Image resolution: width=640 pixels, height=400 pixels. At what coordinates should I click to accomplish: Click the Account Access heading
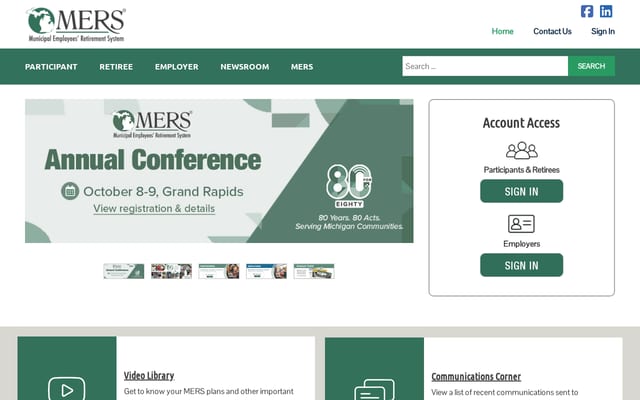[521, 123]
